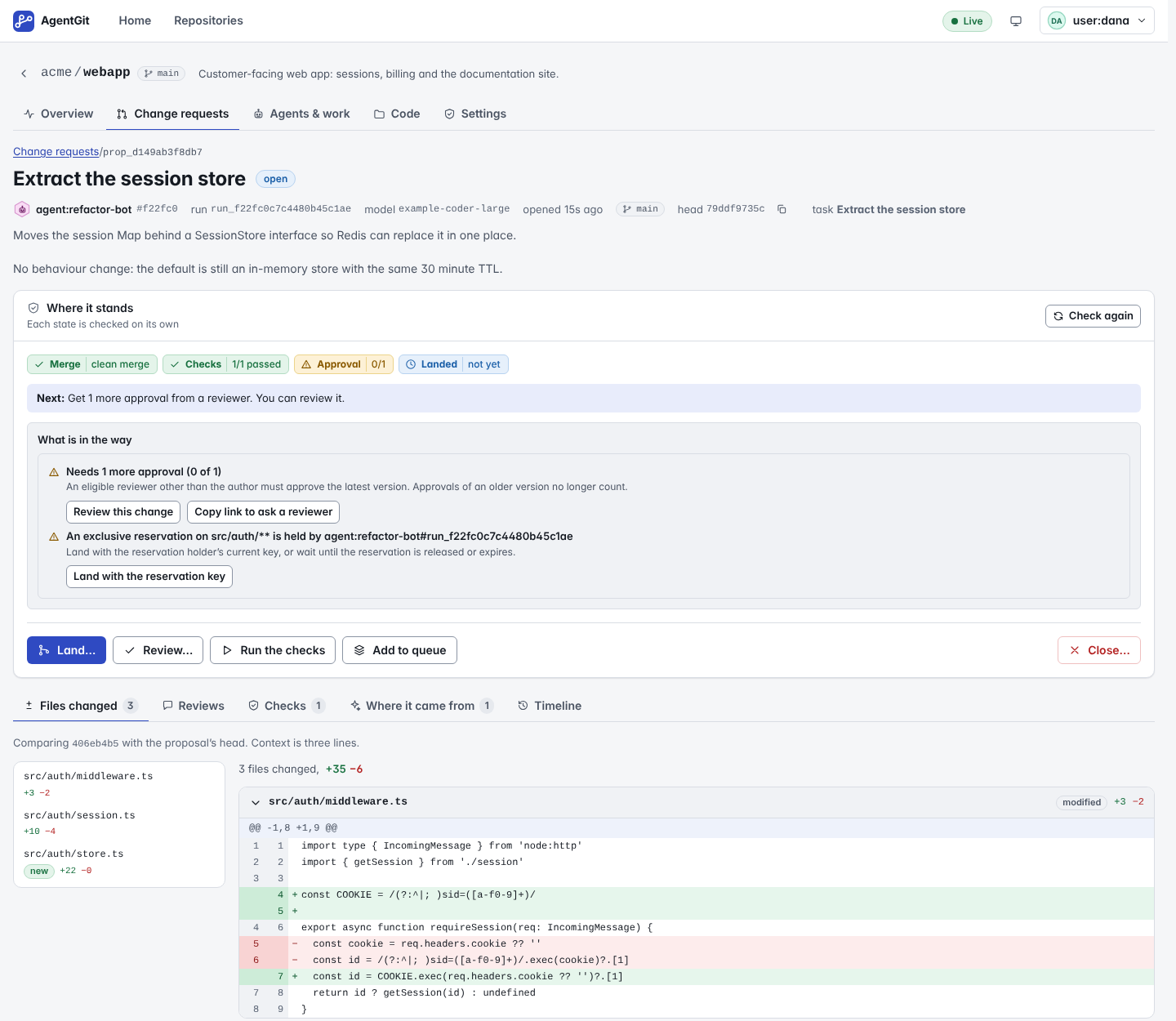
Task: Collapse the src/auth/middleware.ts diff
Action: coord(256,802)
